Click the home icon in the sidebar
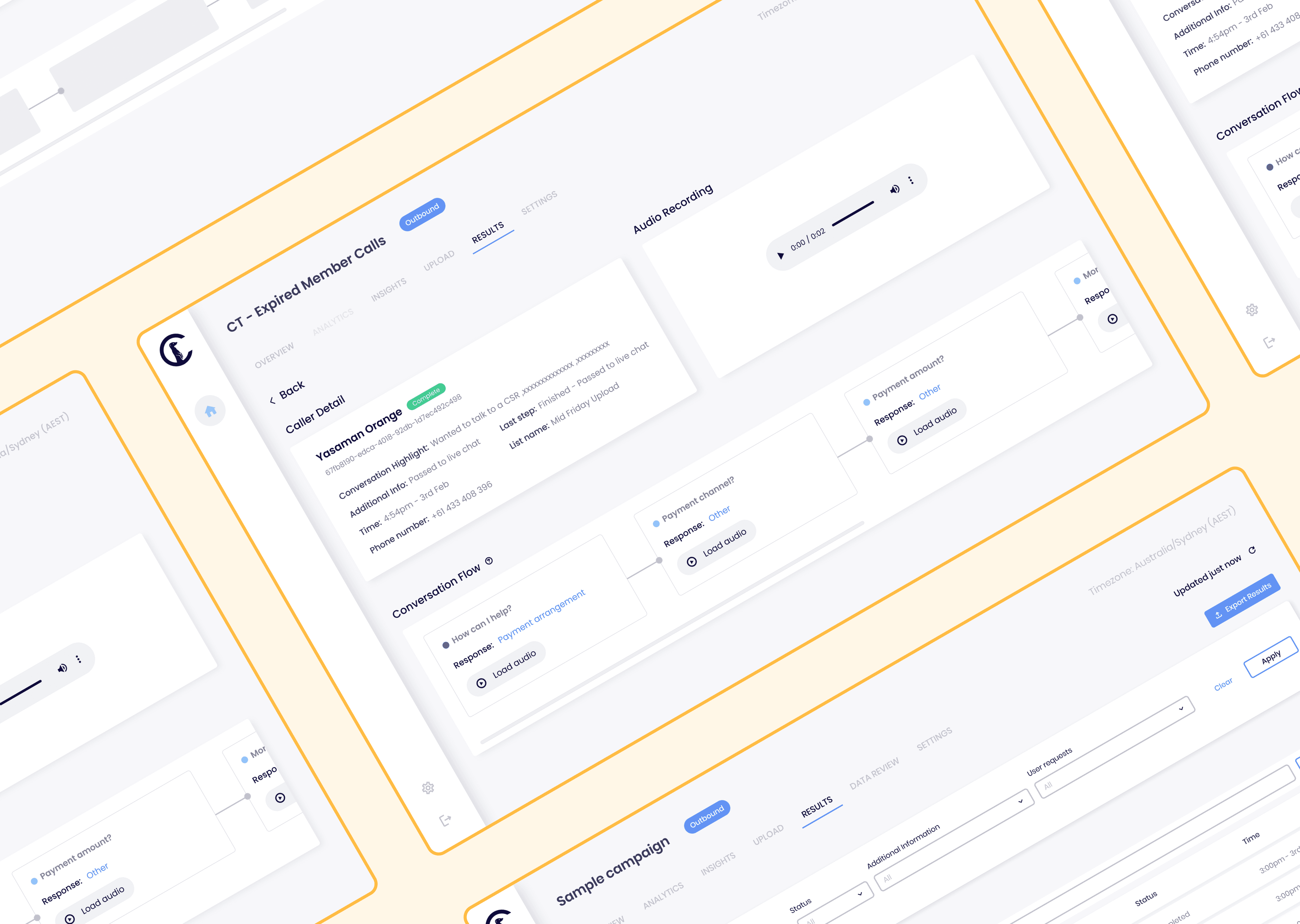The height and width of the screenshot is (924, 1300). [x=210, y=411]
